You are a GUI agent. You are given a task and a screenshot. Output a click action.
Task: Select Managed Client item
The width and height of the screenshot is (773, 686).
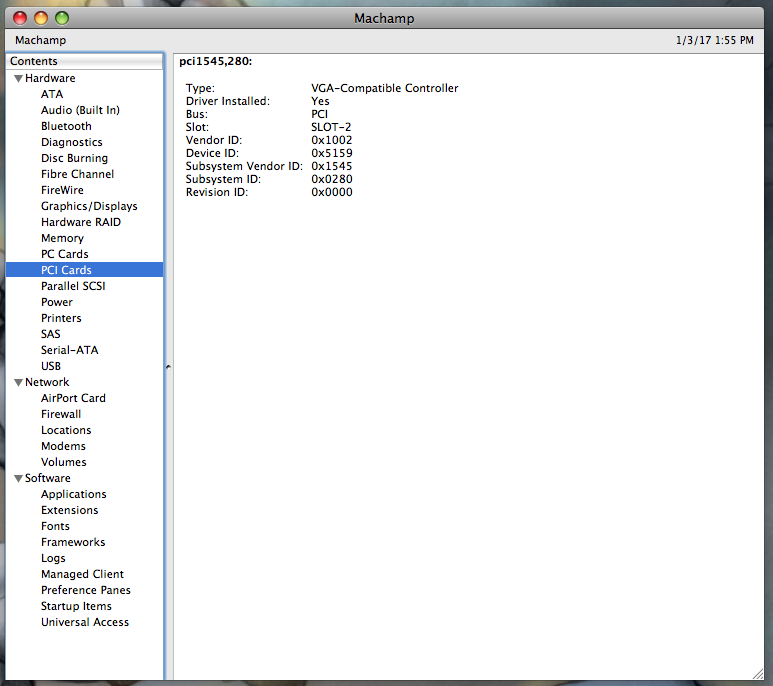tap(82, 574)
